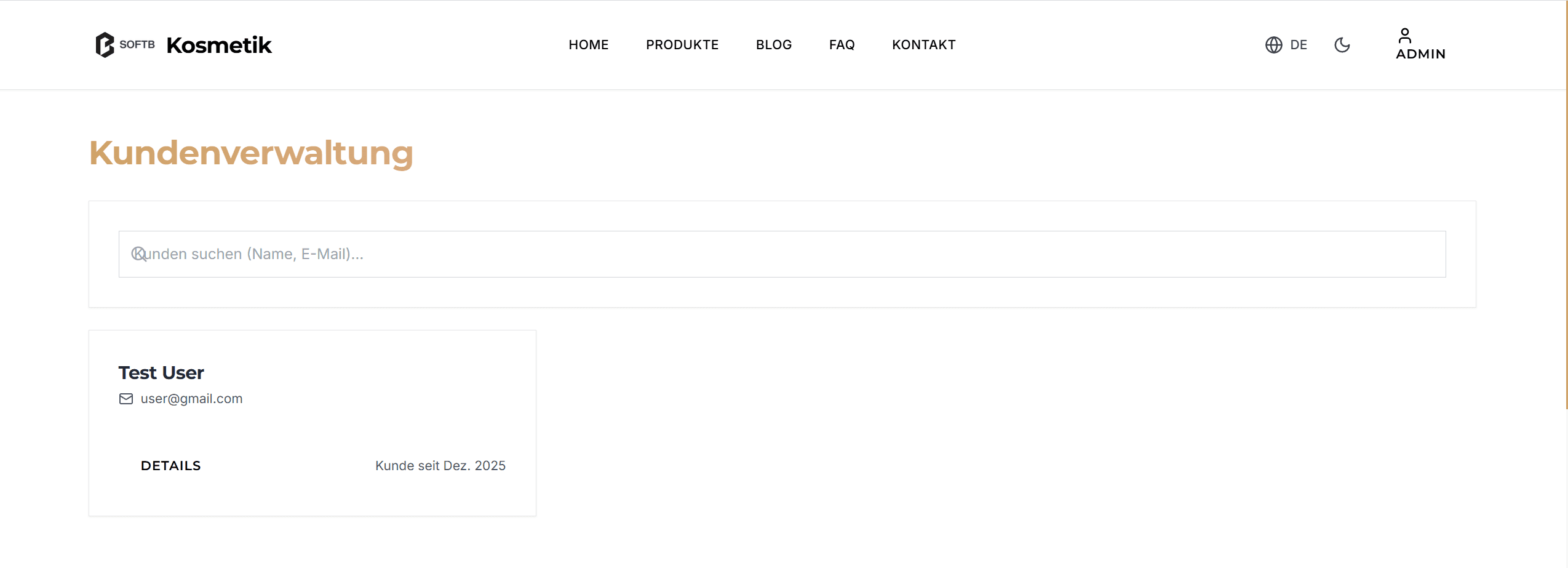Click the magnifier search icon

139,254
